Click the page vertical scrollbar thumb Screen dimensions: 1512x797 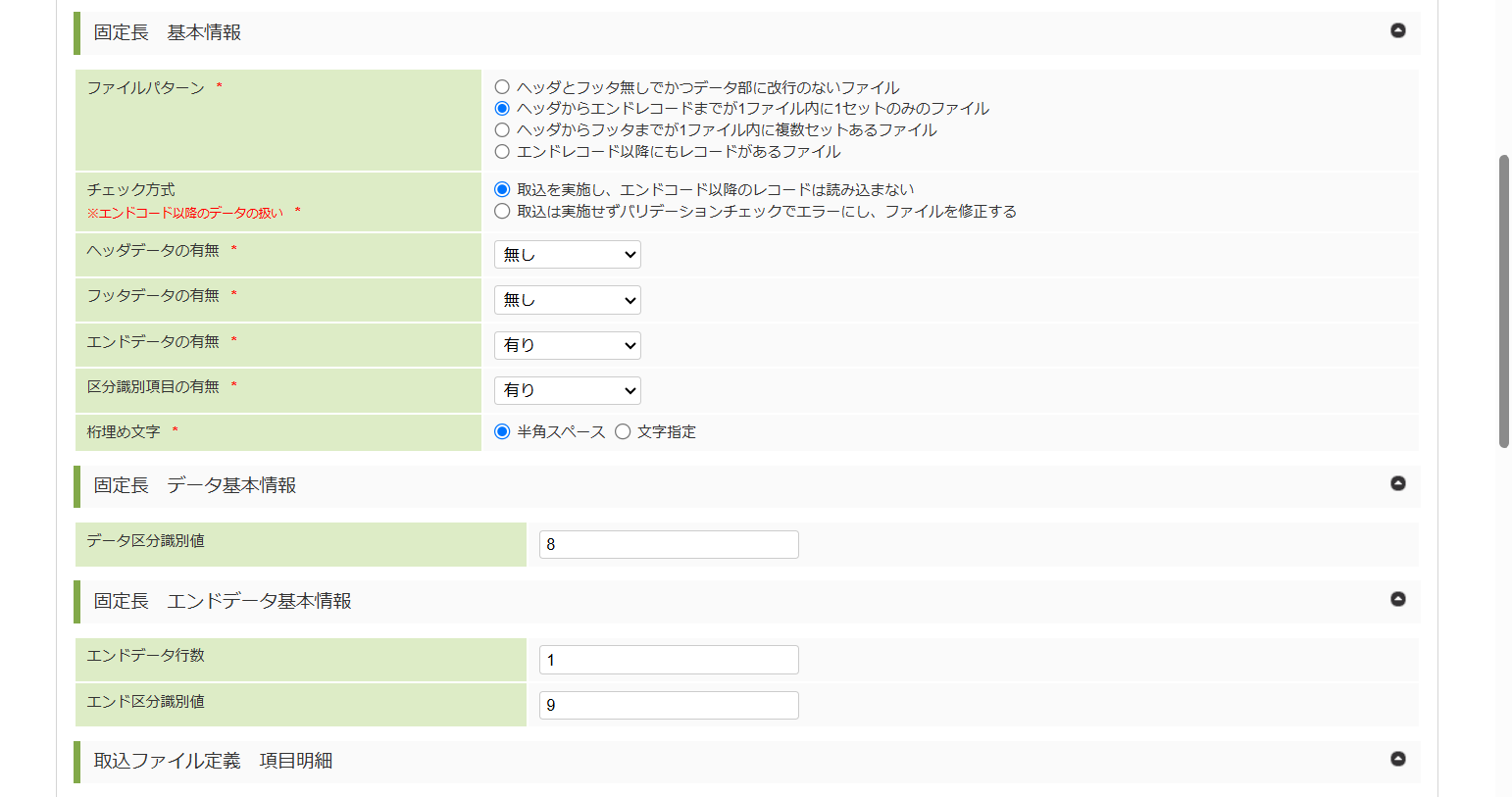pos(1504,301)
